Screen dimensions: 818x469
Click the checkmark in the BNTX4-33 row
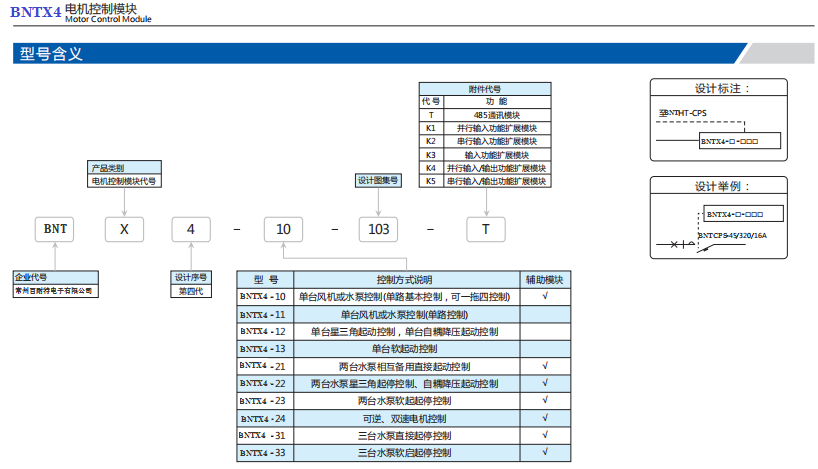pyautogui.click(x=545, y=452)
